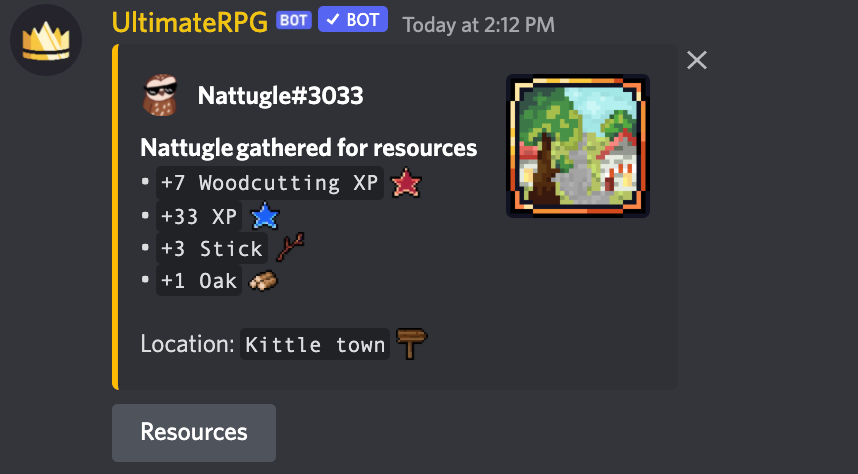
Task: Click the Resources button
Action: tap(194, 432)
